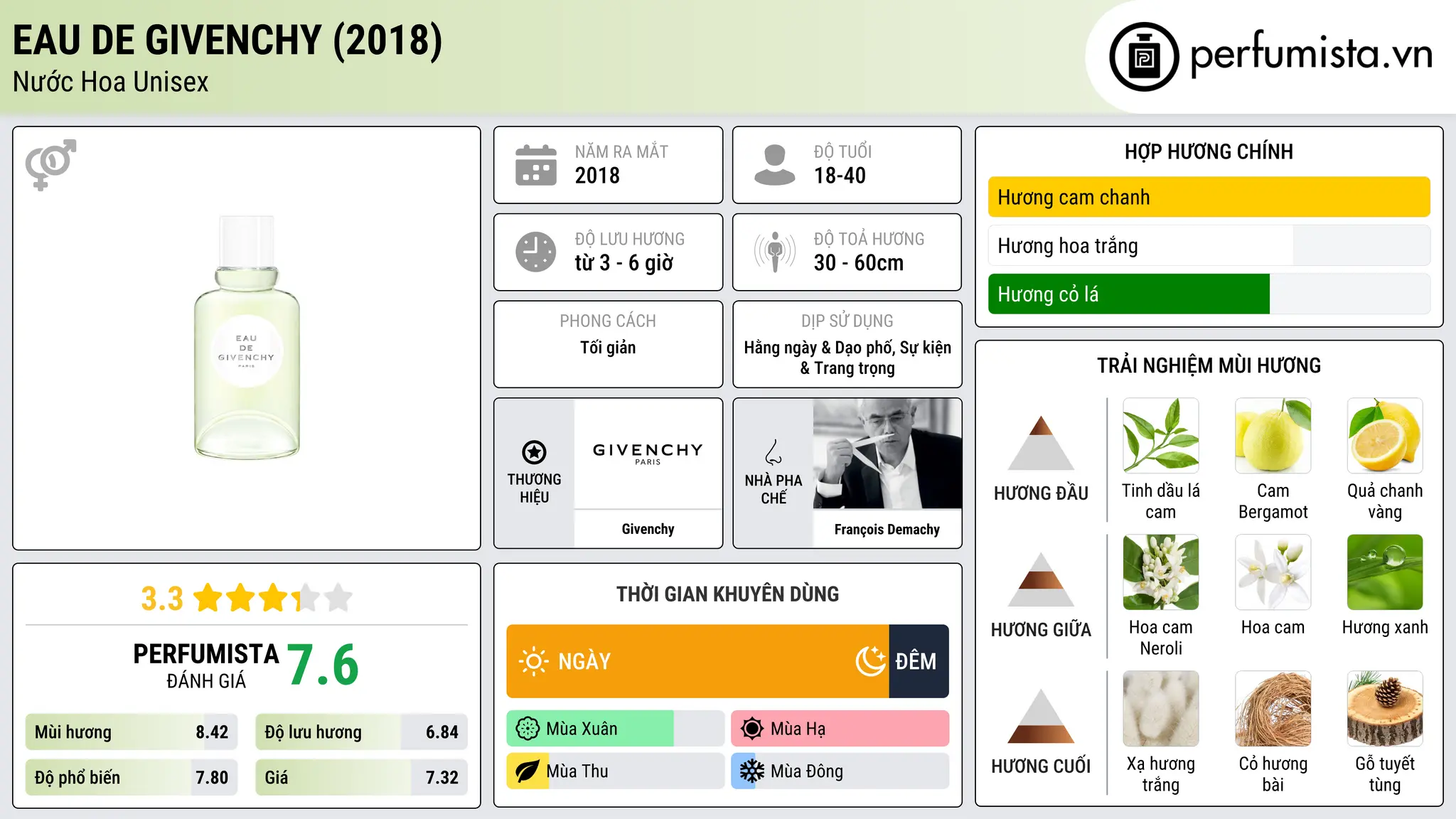The width and height of the screenshot is (1456, 819).
Task: Click the nose icon above Nhà pha chế
Action: pyautogui.click(x=773, y=452)
